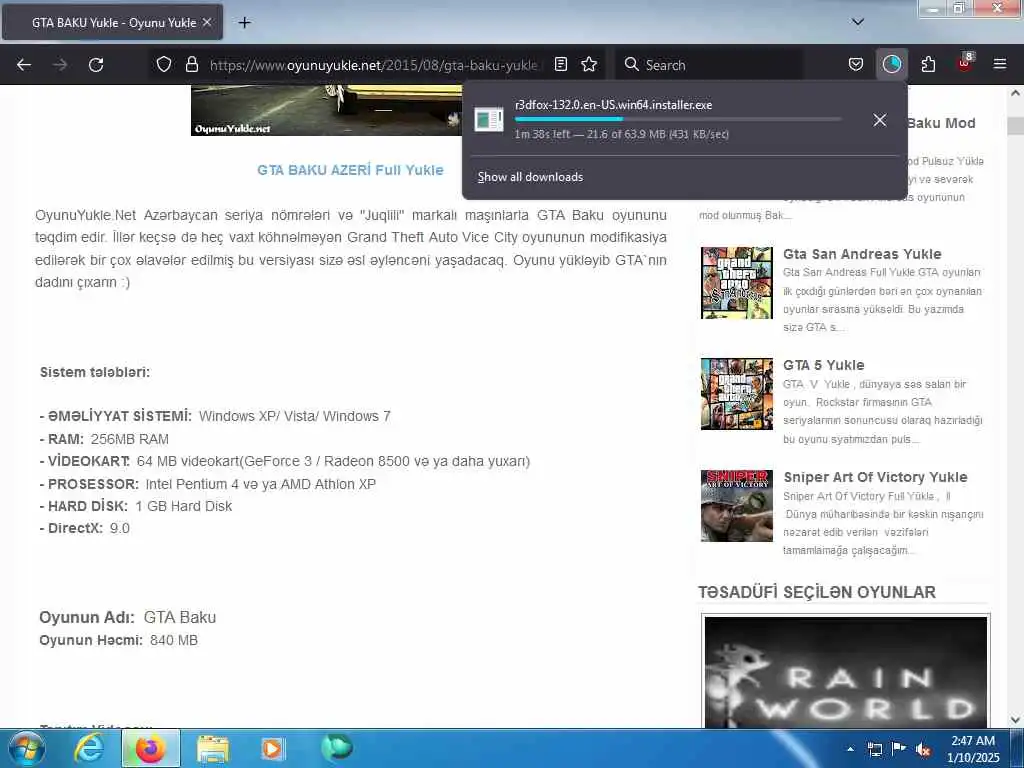Open the Pocket save icon
1024x768 pixels.
[856, 64]
